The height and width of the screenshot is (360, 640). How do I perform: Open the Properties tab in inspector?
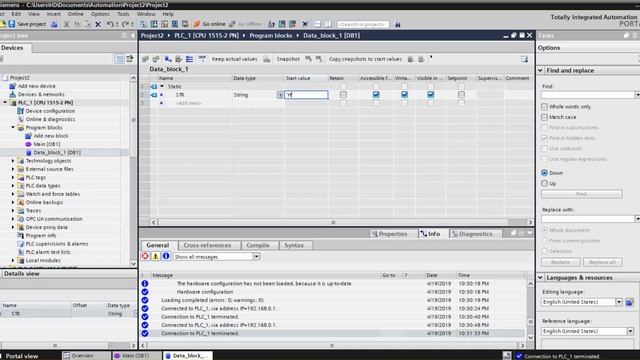coord(389,234)
